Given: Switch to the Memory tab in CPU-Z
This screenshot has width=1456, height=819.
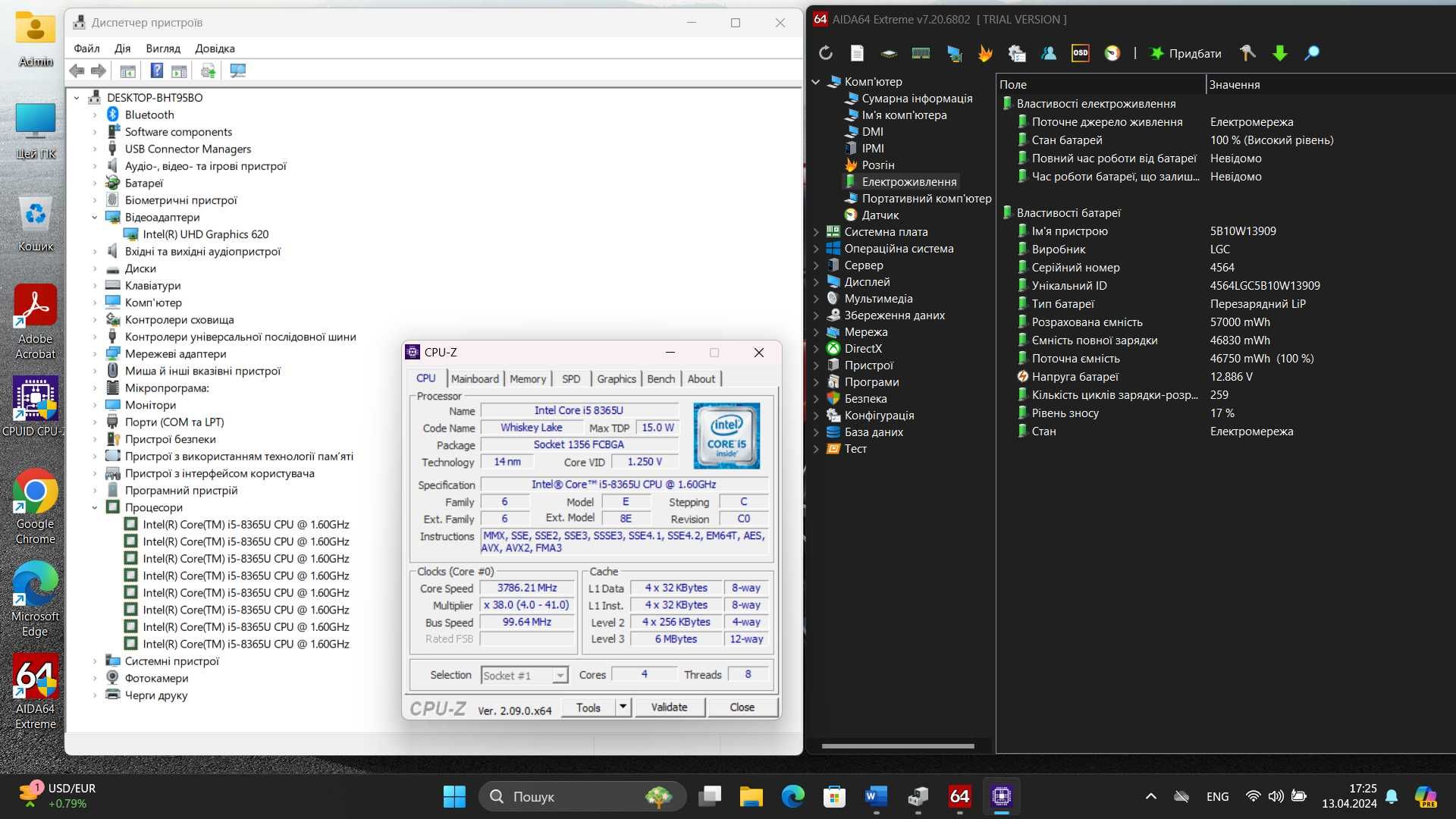Looking at the screenshot, I should (528, 378).
